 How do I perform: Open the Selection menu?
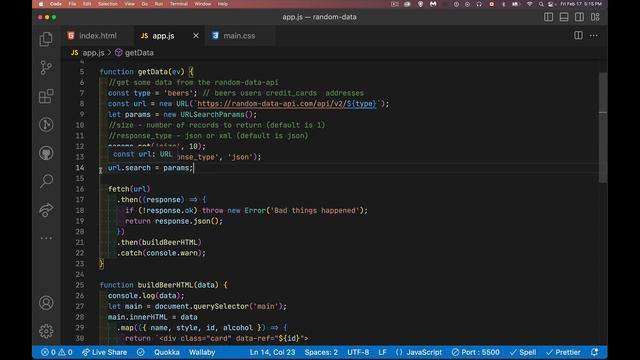[108, 4]
